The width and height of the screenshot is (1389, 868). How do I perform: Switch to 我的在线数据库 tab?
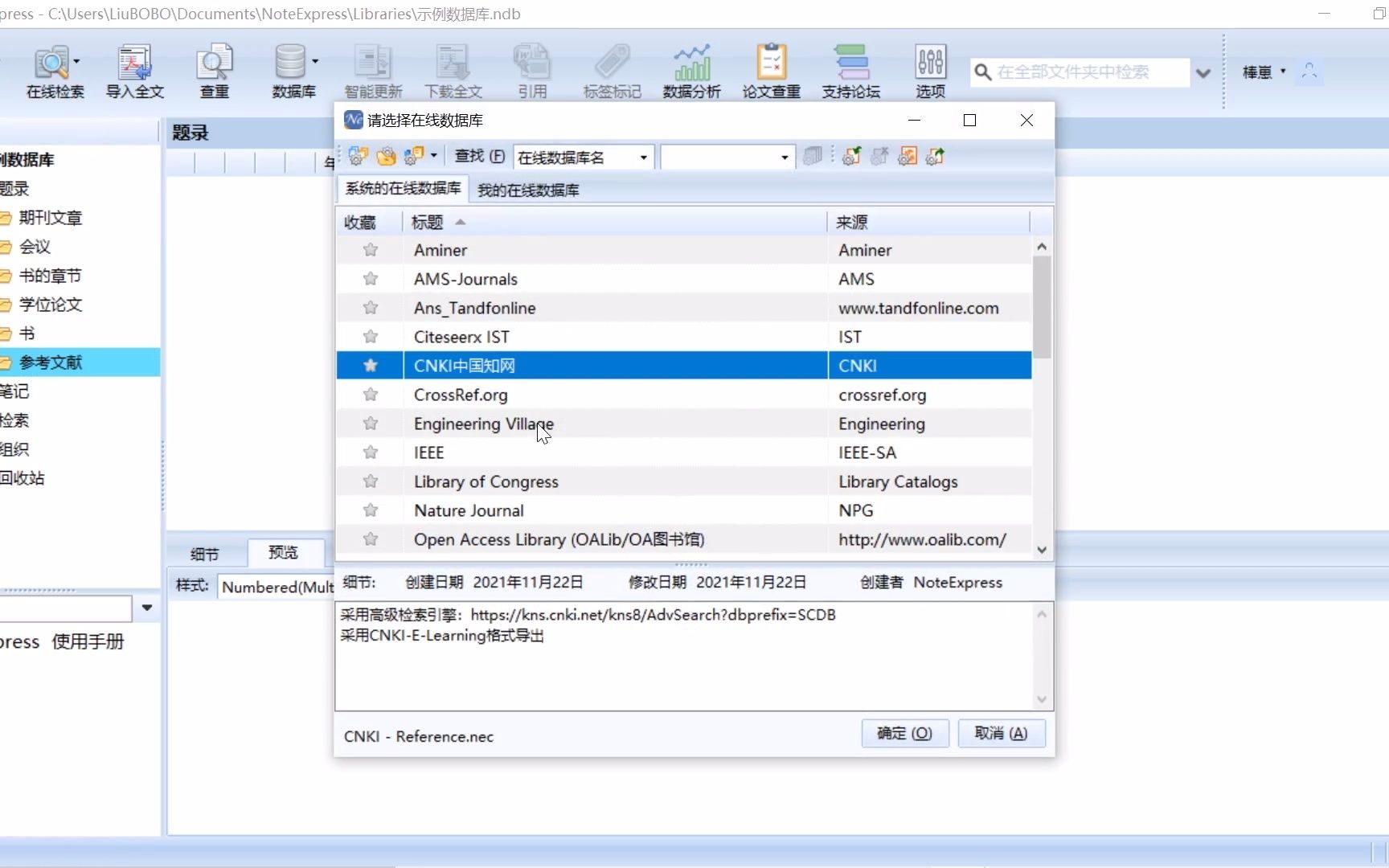point(528,190)
